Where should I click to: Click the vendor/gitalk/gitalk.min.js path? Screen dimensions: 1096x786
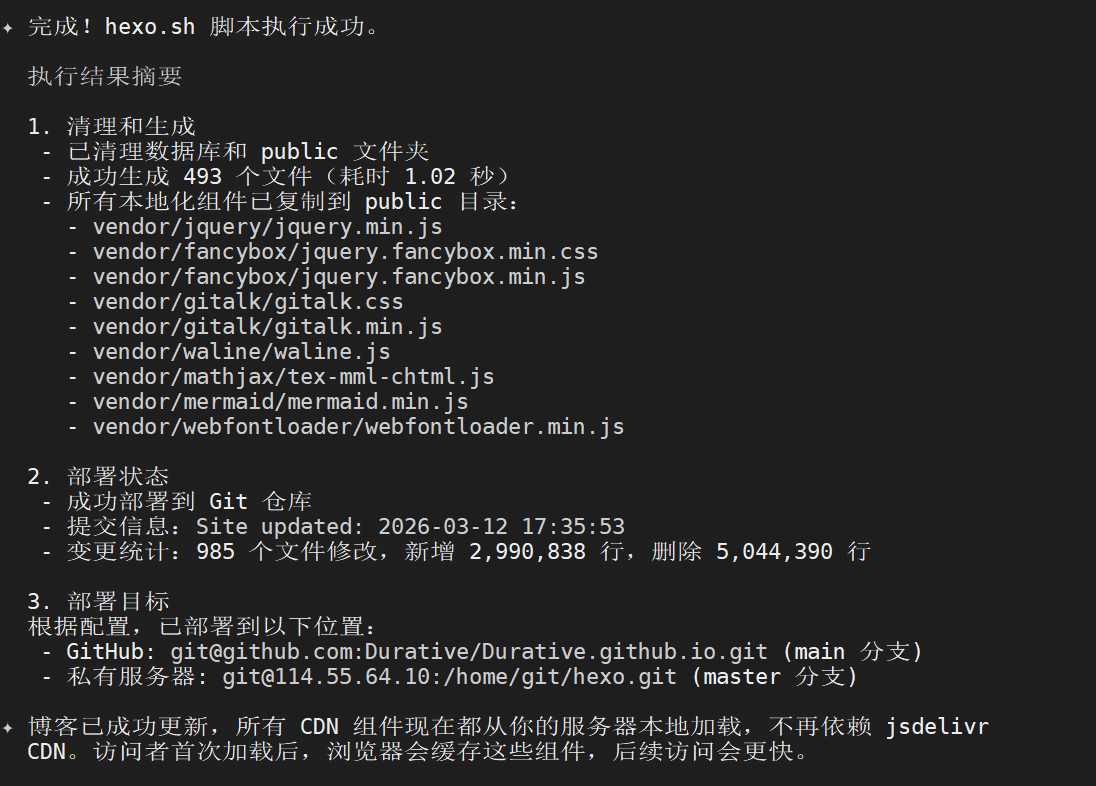267,327
